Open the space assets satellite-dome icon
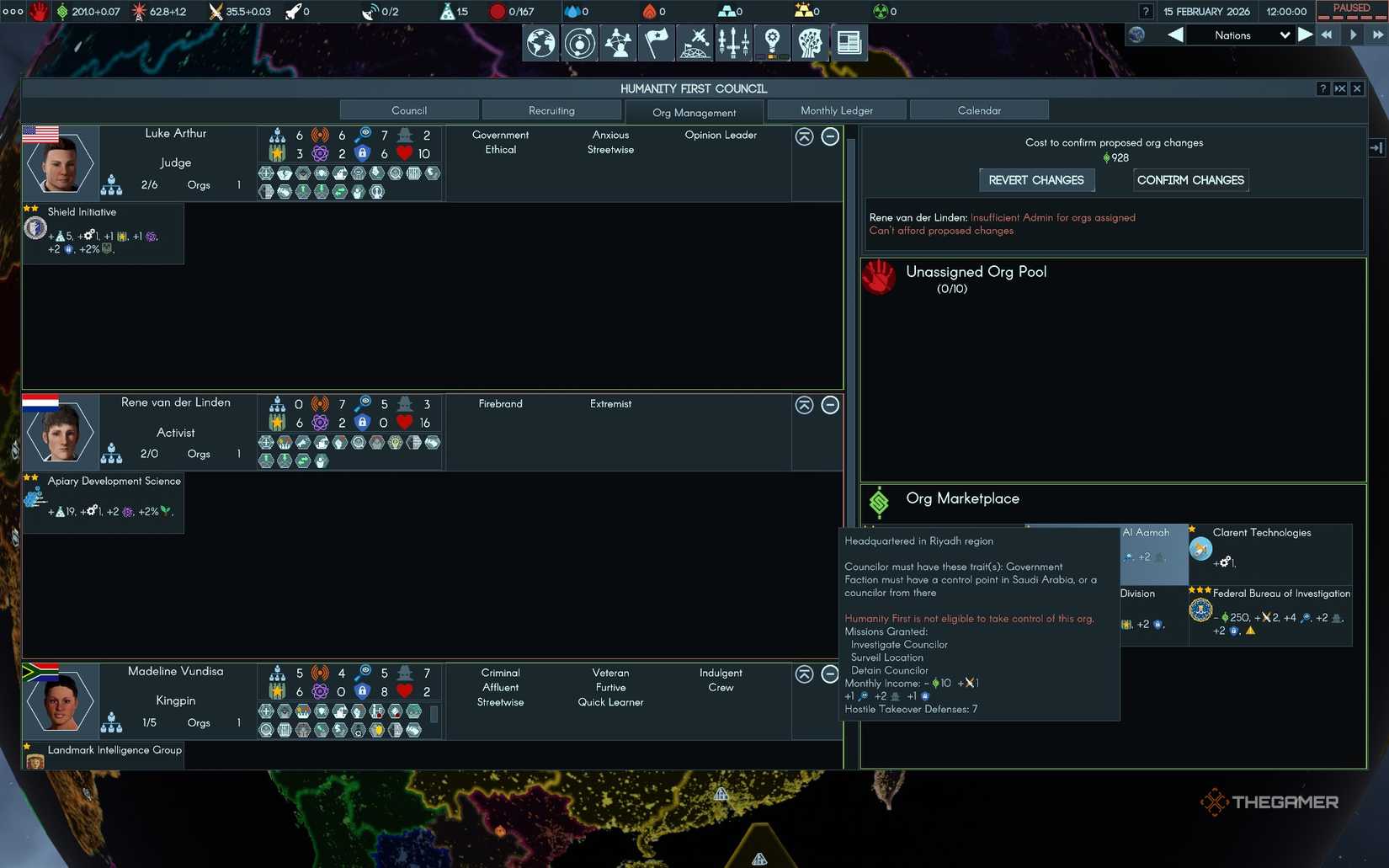The image size is (1389, 868). [x=694, y=42]
